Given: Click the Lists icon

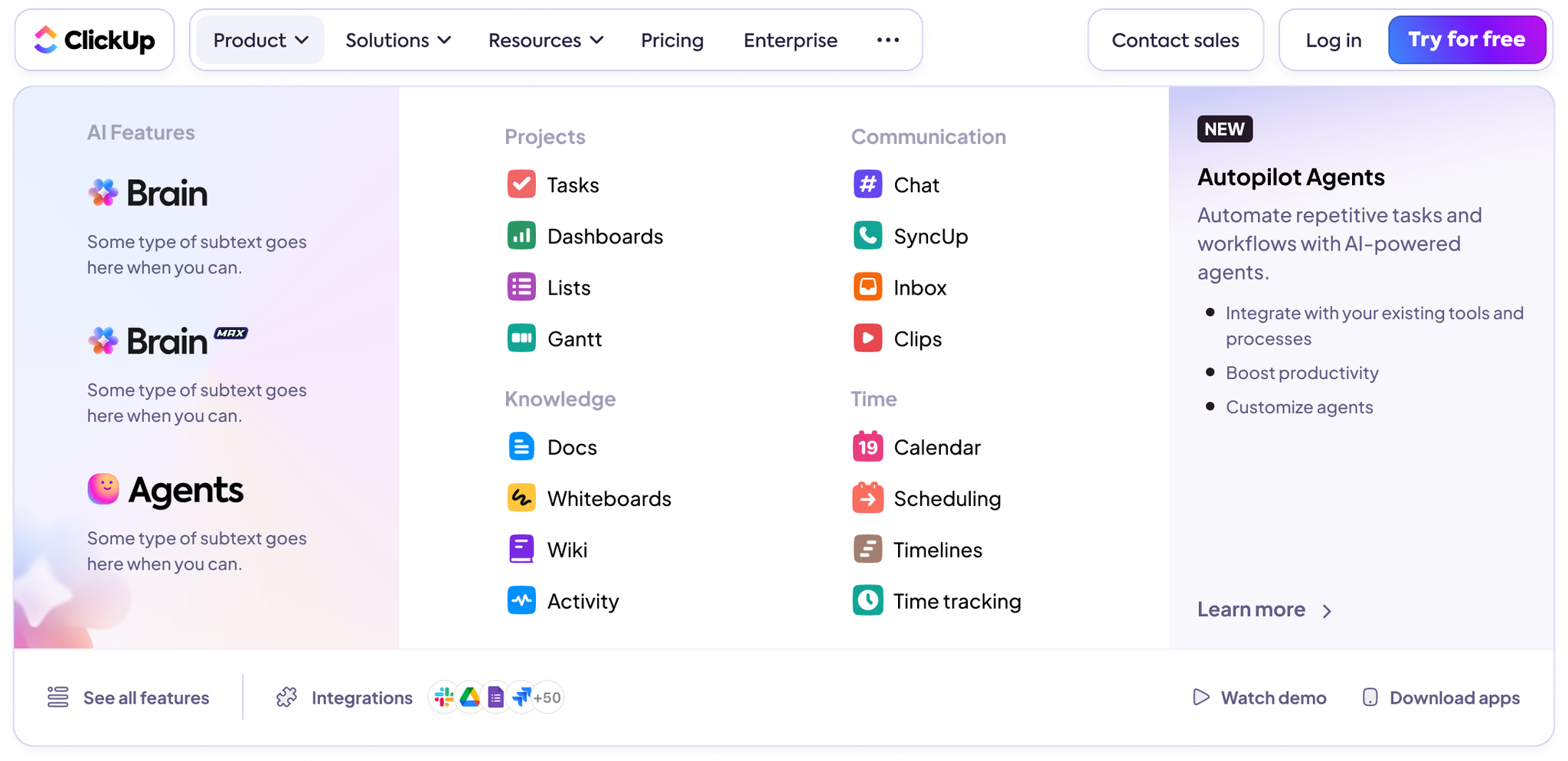Looking at the screenshot, I should [521, 287].
